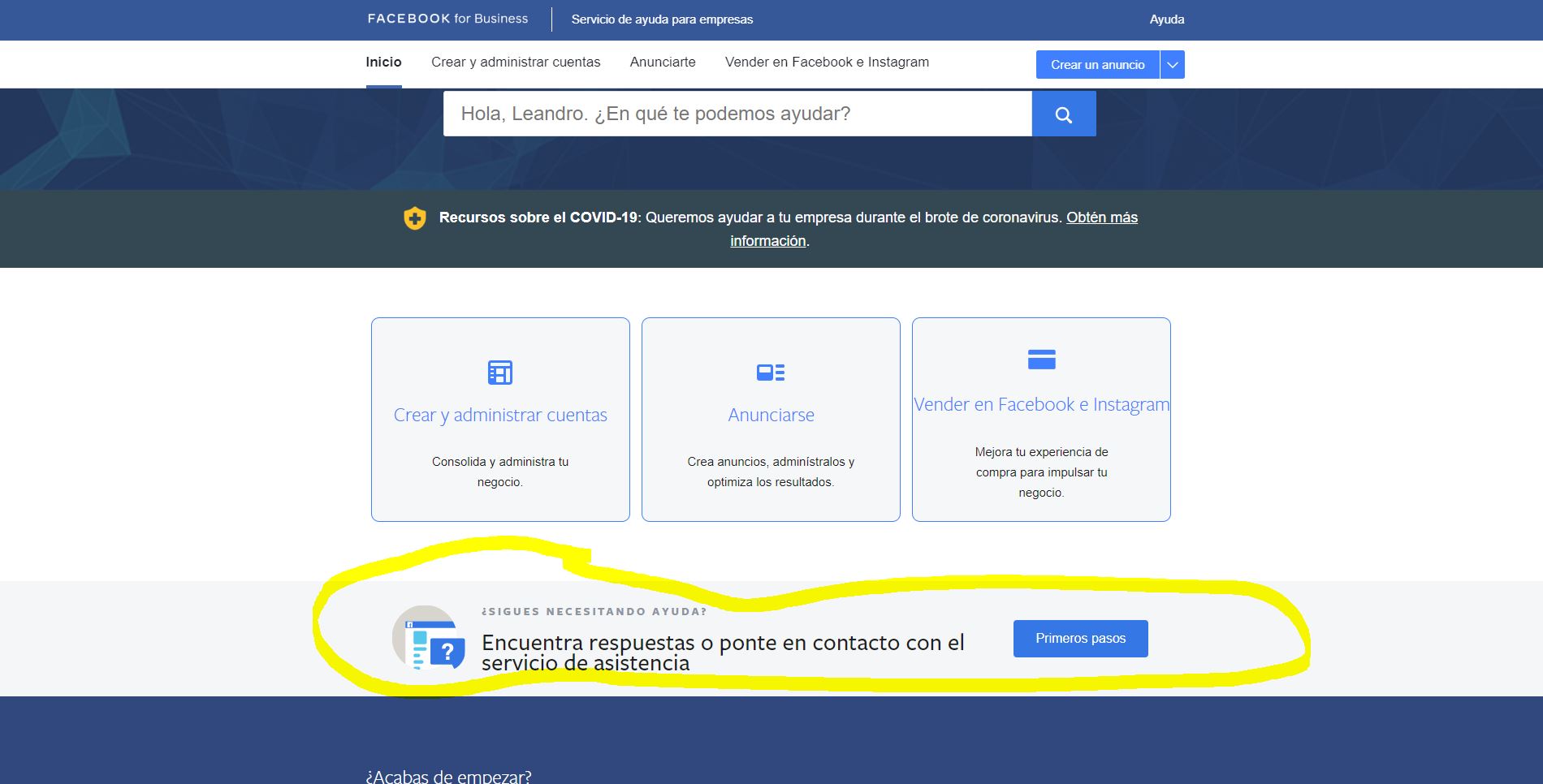Follow the Obtén más información link
The height and width of the screenshot is (784, 1543).
click(x=934, y=229)
